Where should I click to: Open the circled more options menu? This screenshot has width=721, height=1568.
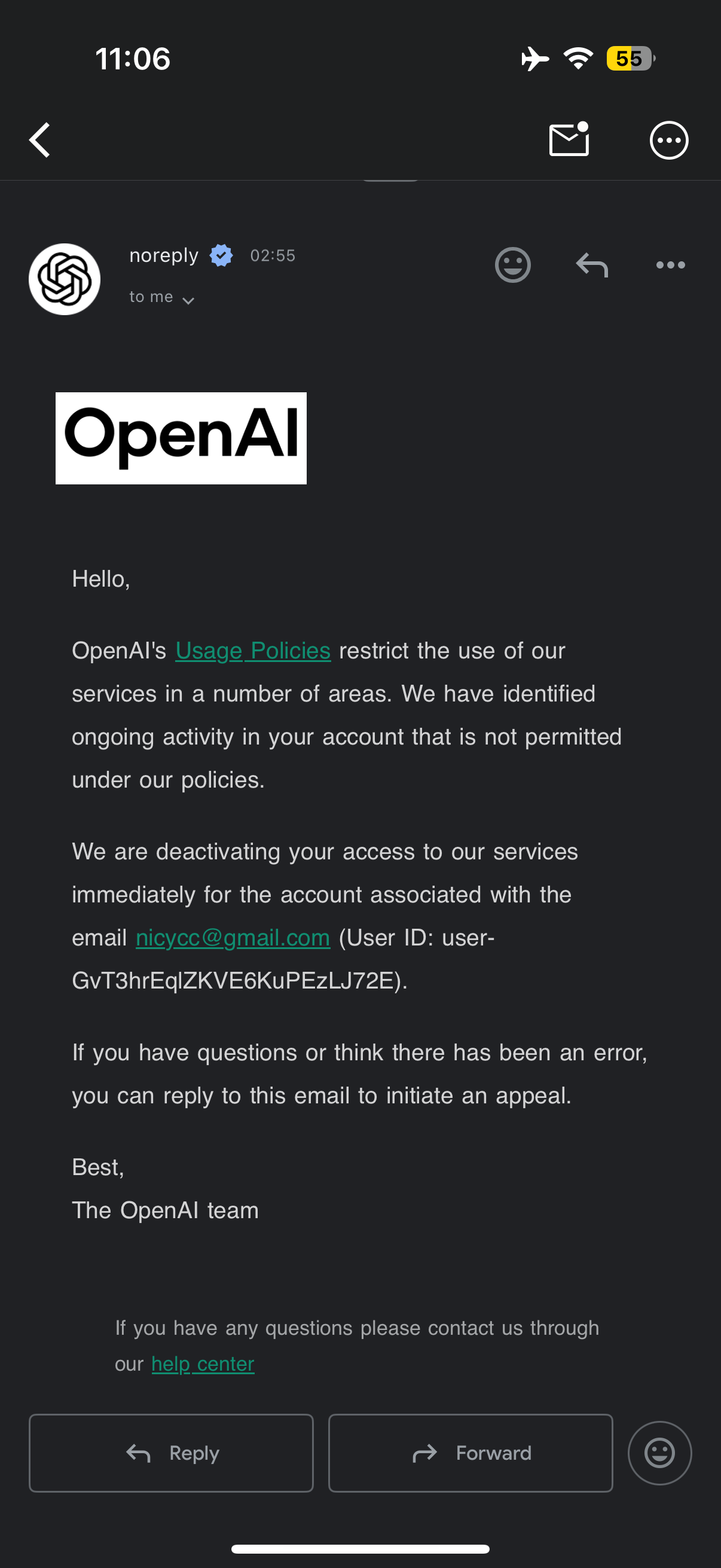[x=668, y=141]
